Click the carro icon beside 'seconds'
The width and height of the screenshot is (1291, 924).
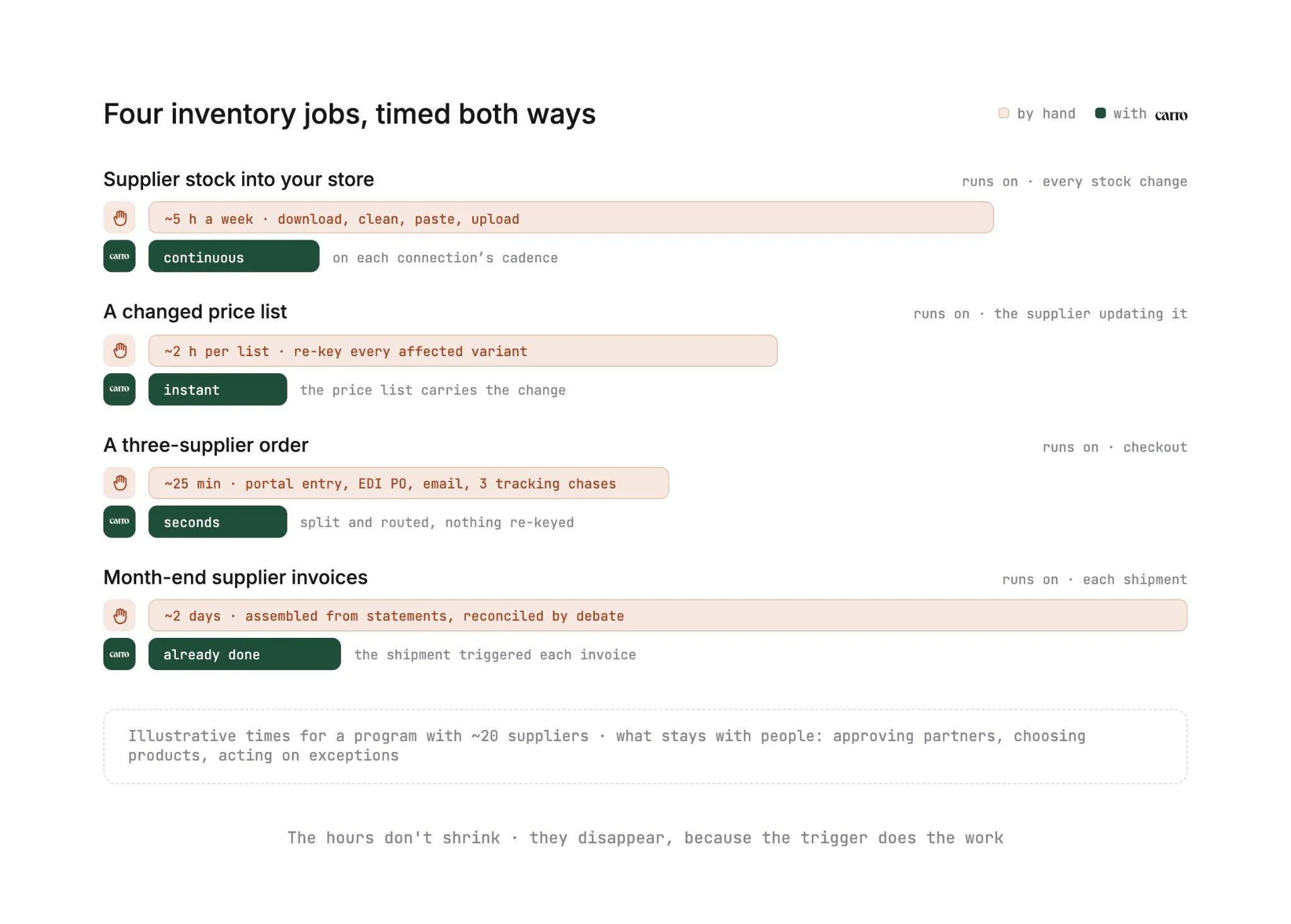(119, 521)
